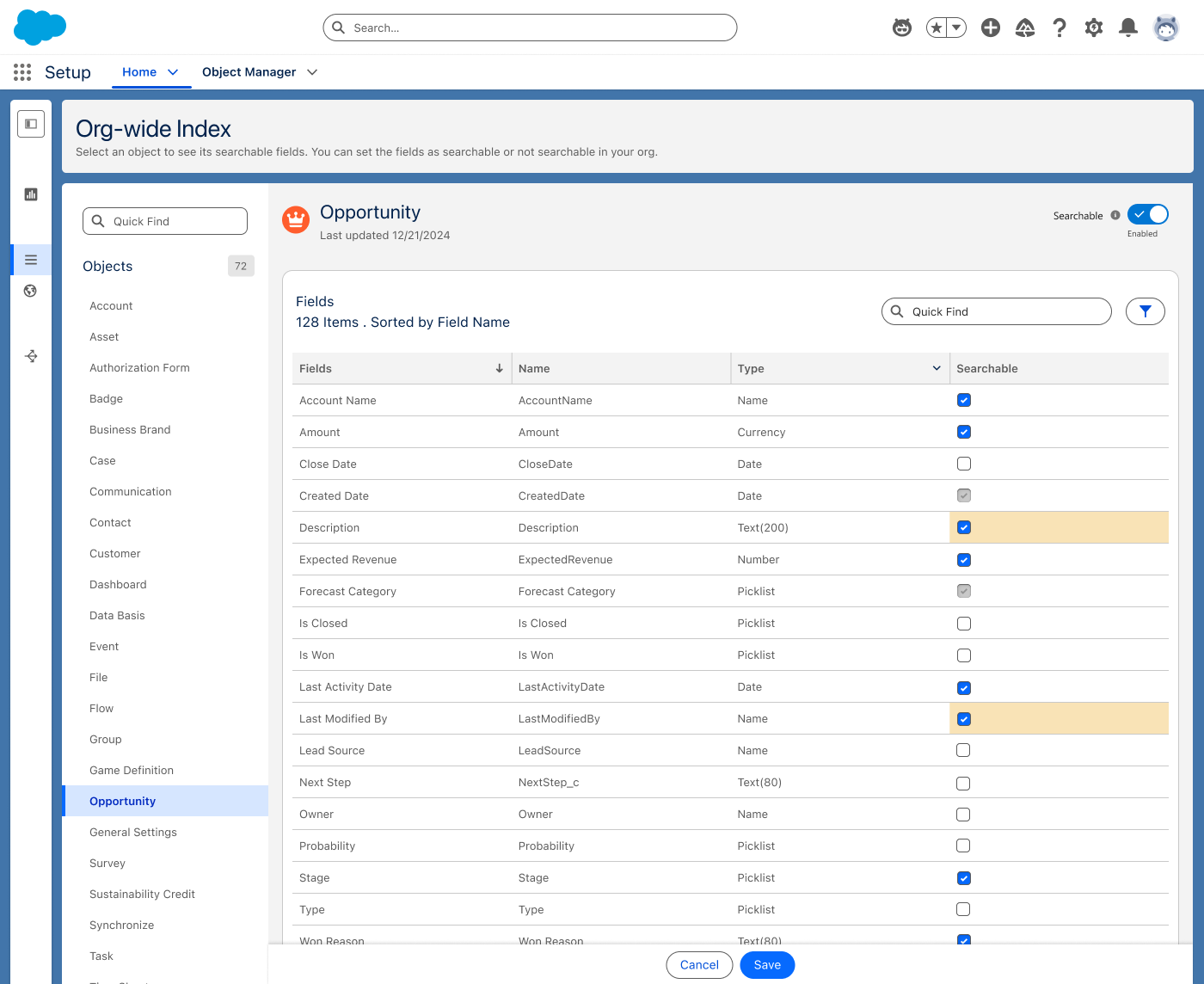
Task: Click the filter funnel icon in Fields
Action: coord(1145,311)
